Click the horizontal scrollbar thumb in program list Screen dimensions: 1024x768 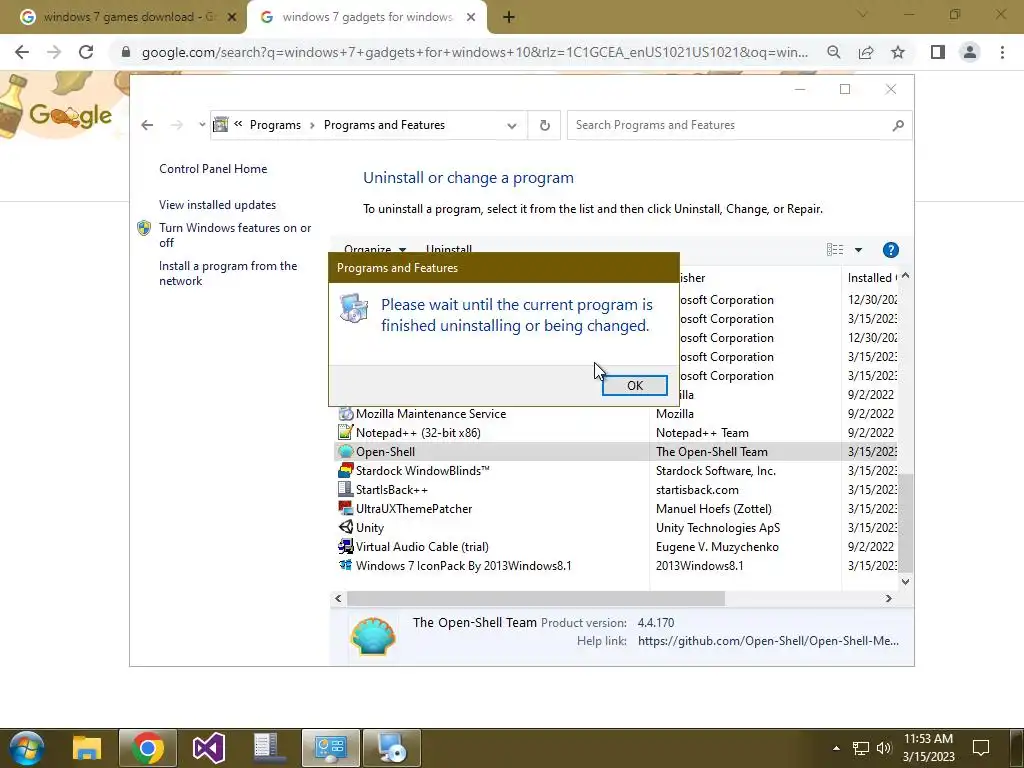[536, 598]
